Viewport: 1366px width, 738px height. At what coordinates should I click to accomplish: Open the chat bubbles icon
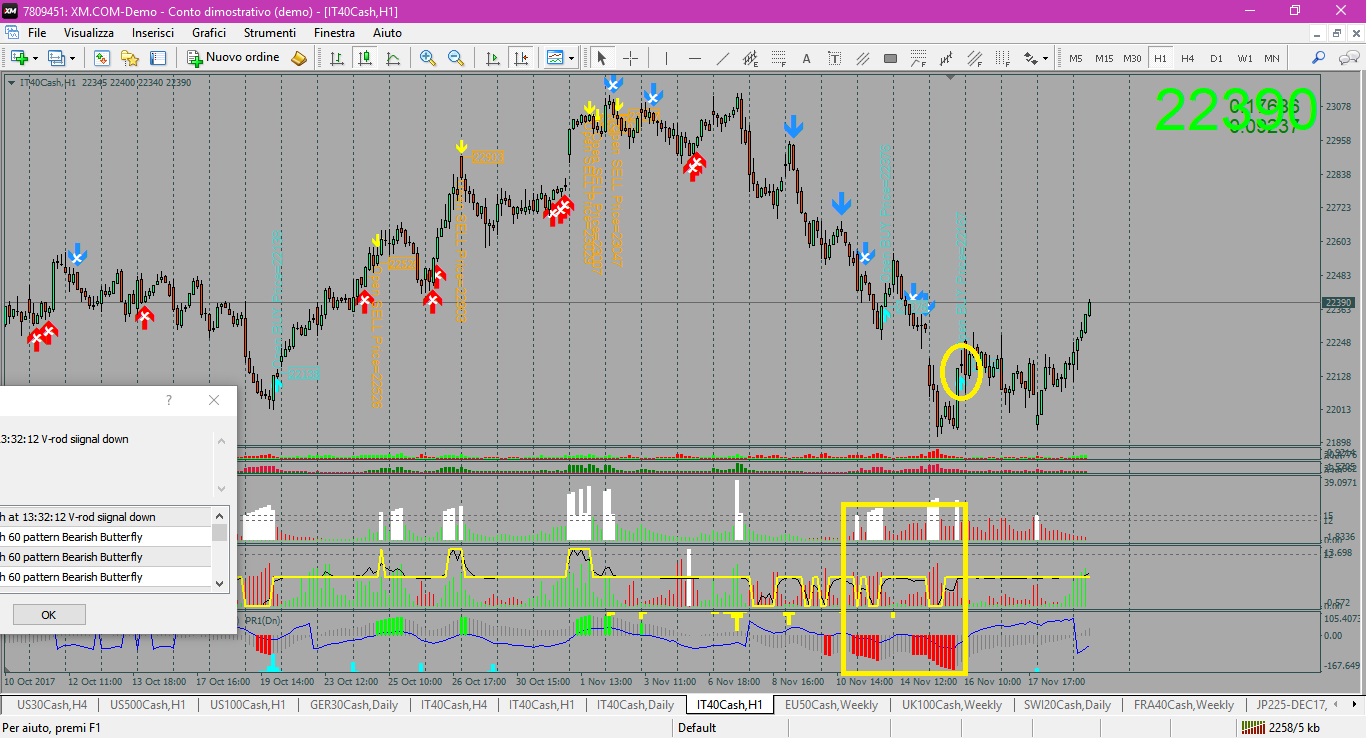[x=1347, y=58]
